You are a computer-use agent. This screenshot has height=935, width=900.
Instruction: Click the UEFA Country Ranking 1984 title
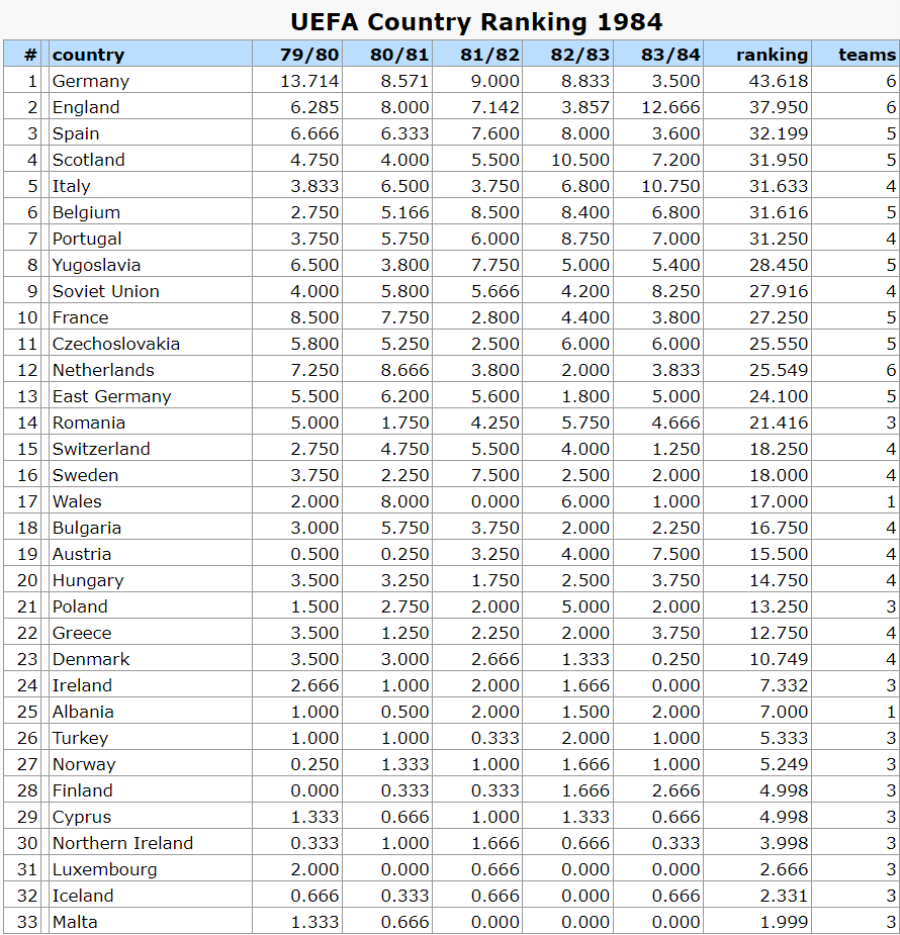click(x=476, y=22)
